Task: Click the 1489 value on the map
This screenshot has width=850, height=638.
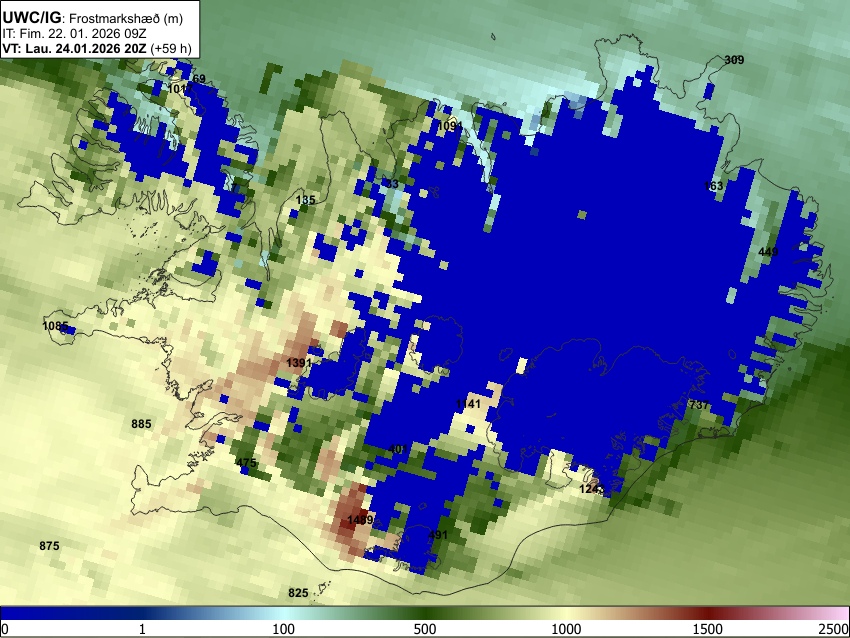Action: [x=360, y=520]
